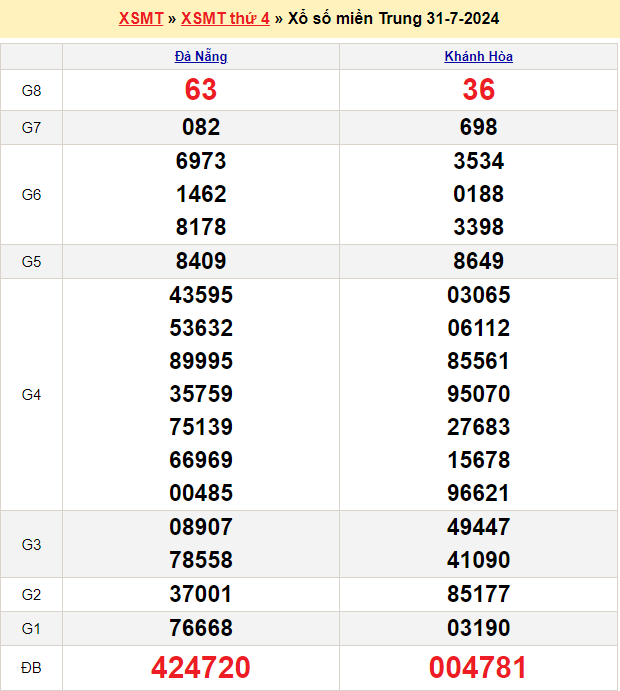Select Đà Nẵng G6 number 1462
The image size is (620, 691).
pyautogui.click(x=201, y=194)
